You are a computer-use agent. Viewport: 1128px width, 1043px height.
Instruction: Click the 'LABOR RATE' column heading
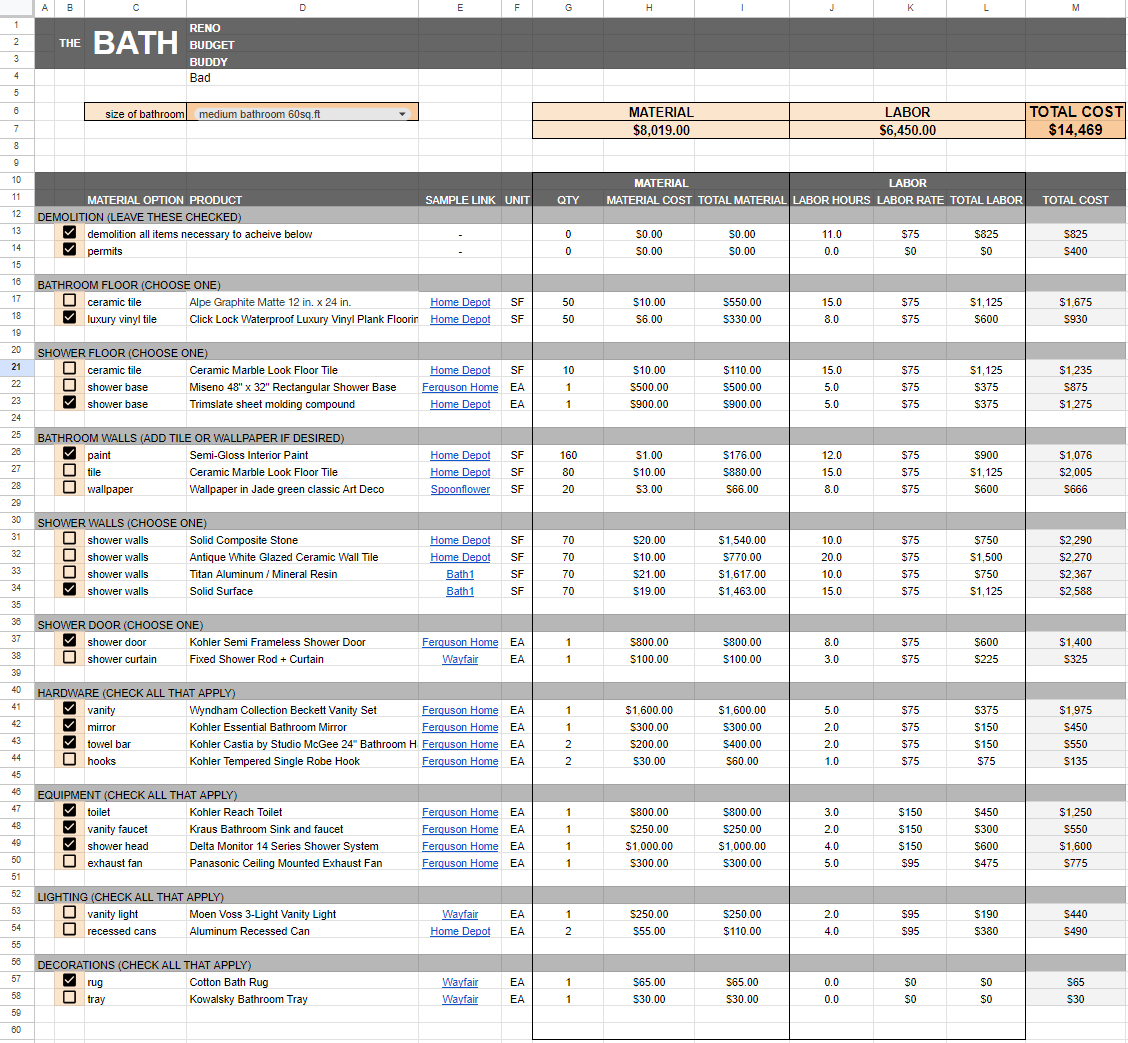(x=910, y=200)
